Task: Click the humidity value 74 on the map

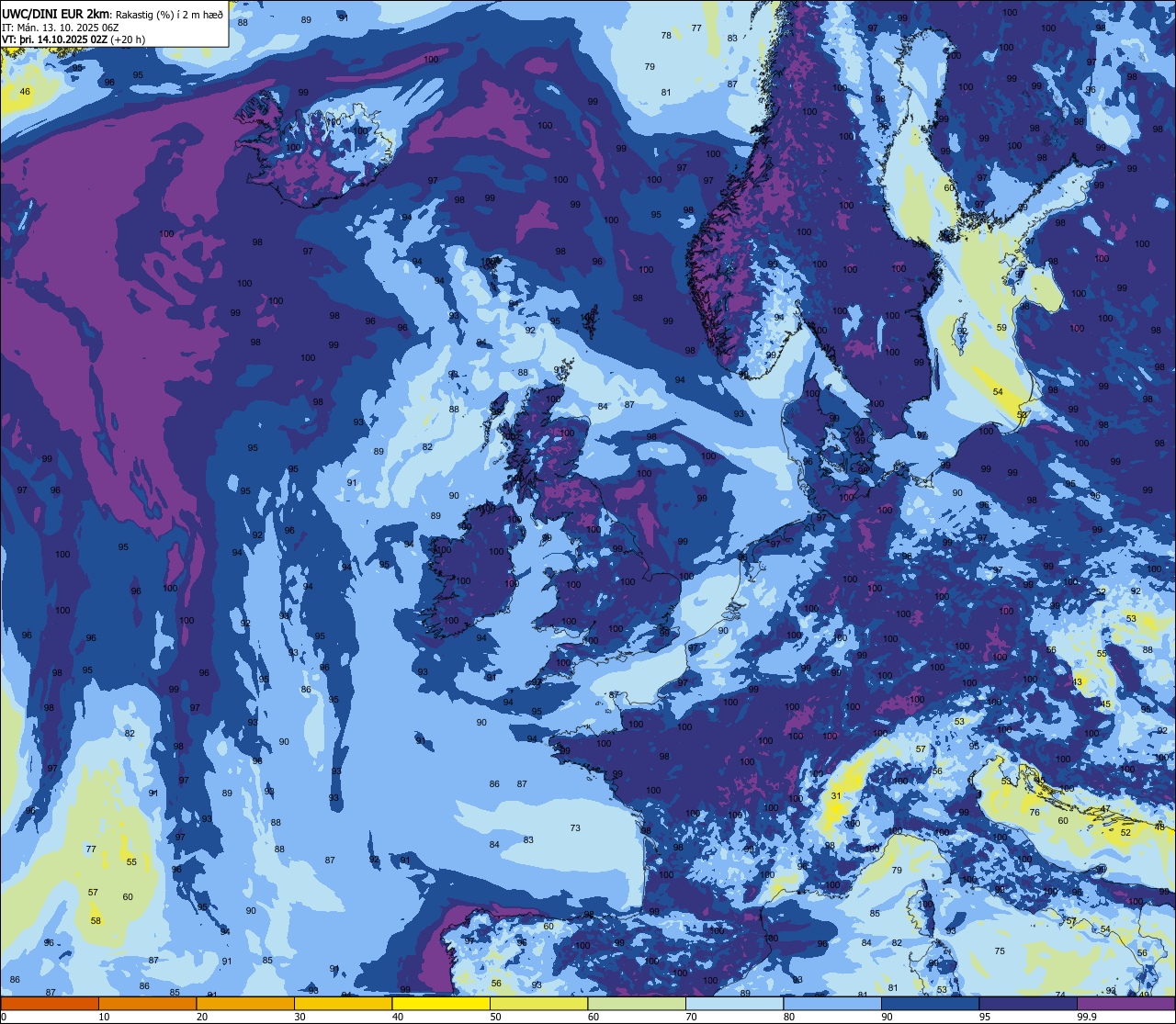Action: (1060, 995)
